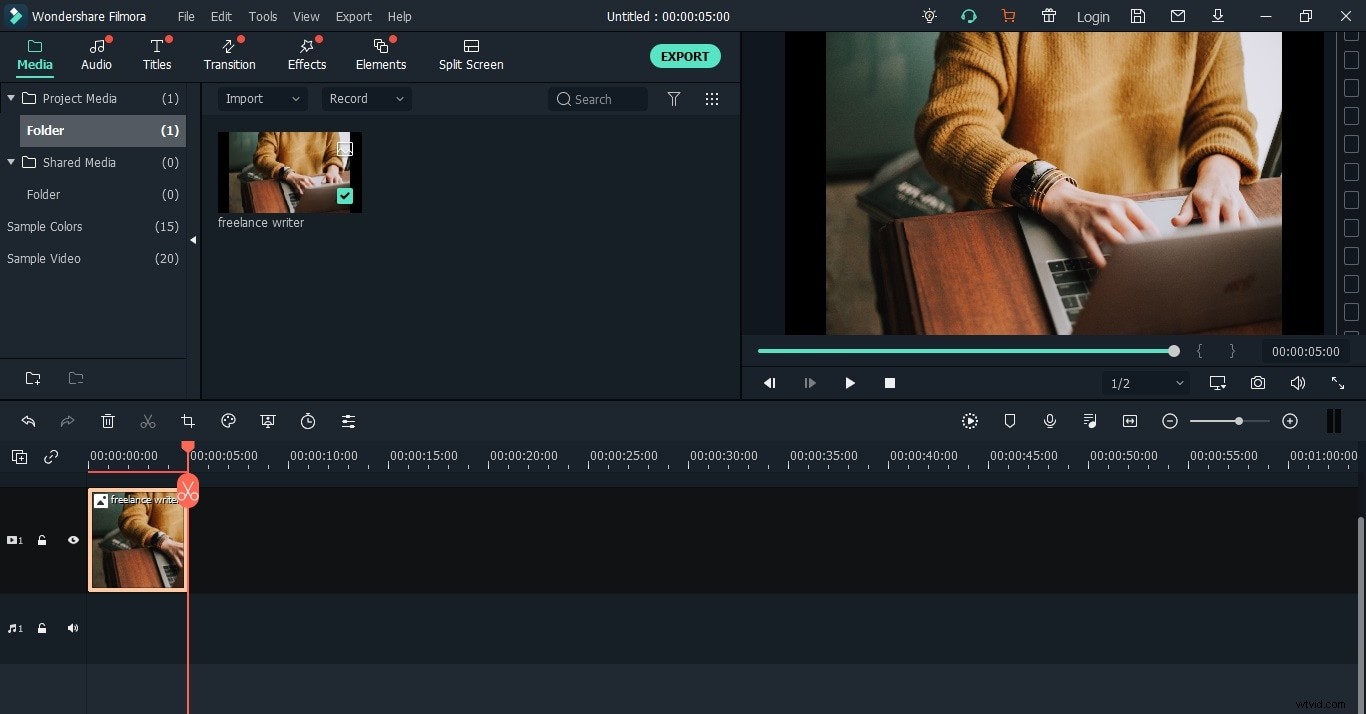1366x714 pixels.
Task: Open the Import dropdown
Action: click(x=262, y=99)
